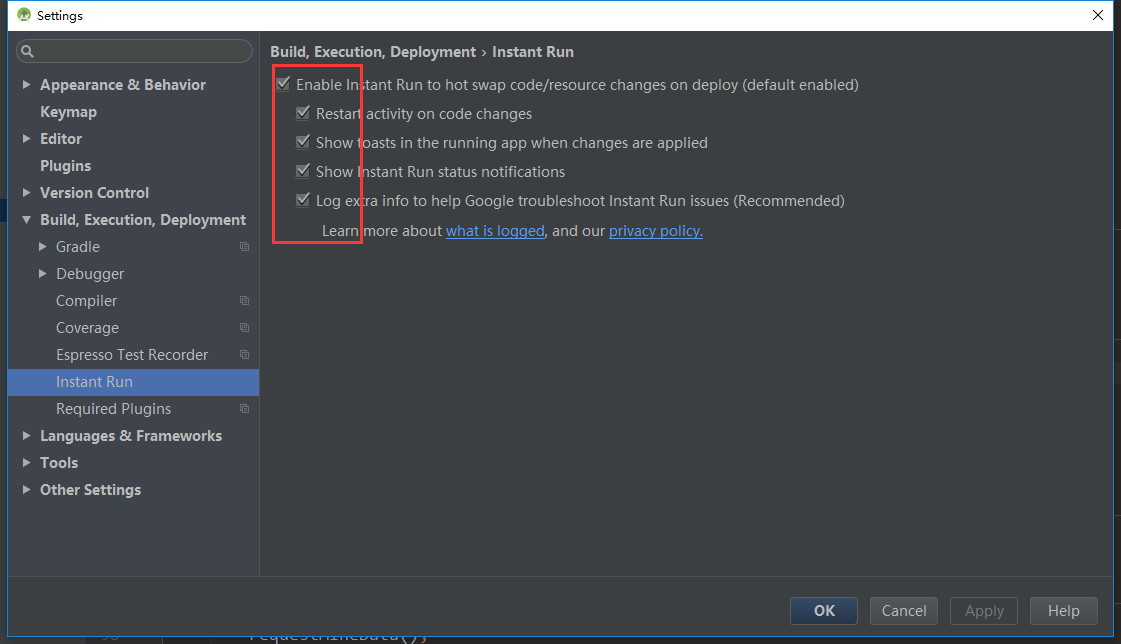Click the Android Studio Settings window icon
The image size is (1121, 644).
[x=24, y=15]
